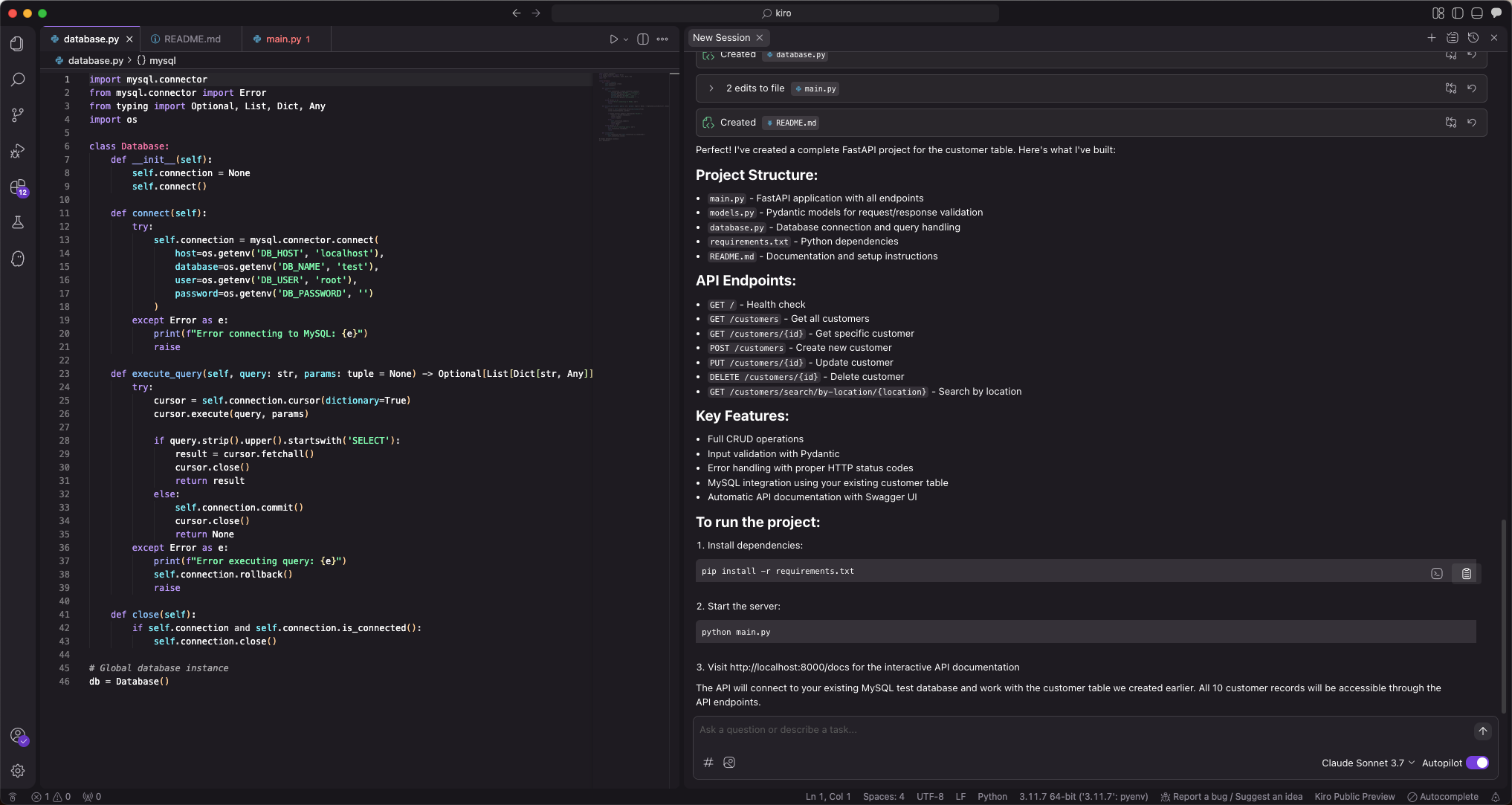The width and height of the screenshot is (1512, 805).
Task: Switch to the README.md tab
Action: (x=192, y=39)
